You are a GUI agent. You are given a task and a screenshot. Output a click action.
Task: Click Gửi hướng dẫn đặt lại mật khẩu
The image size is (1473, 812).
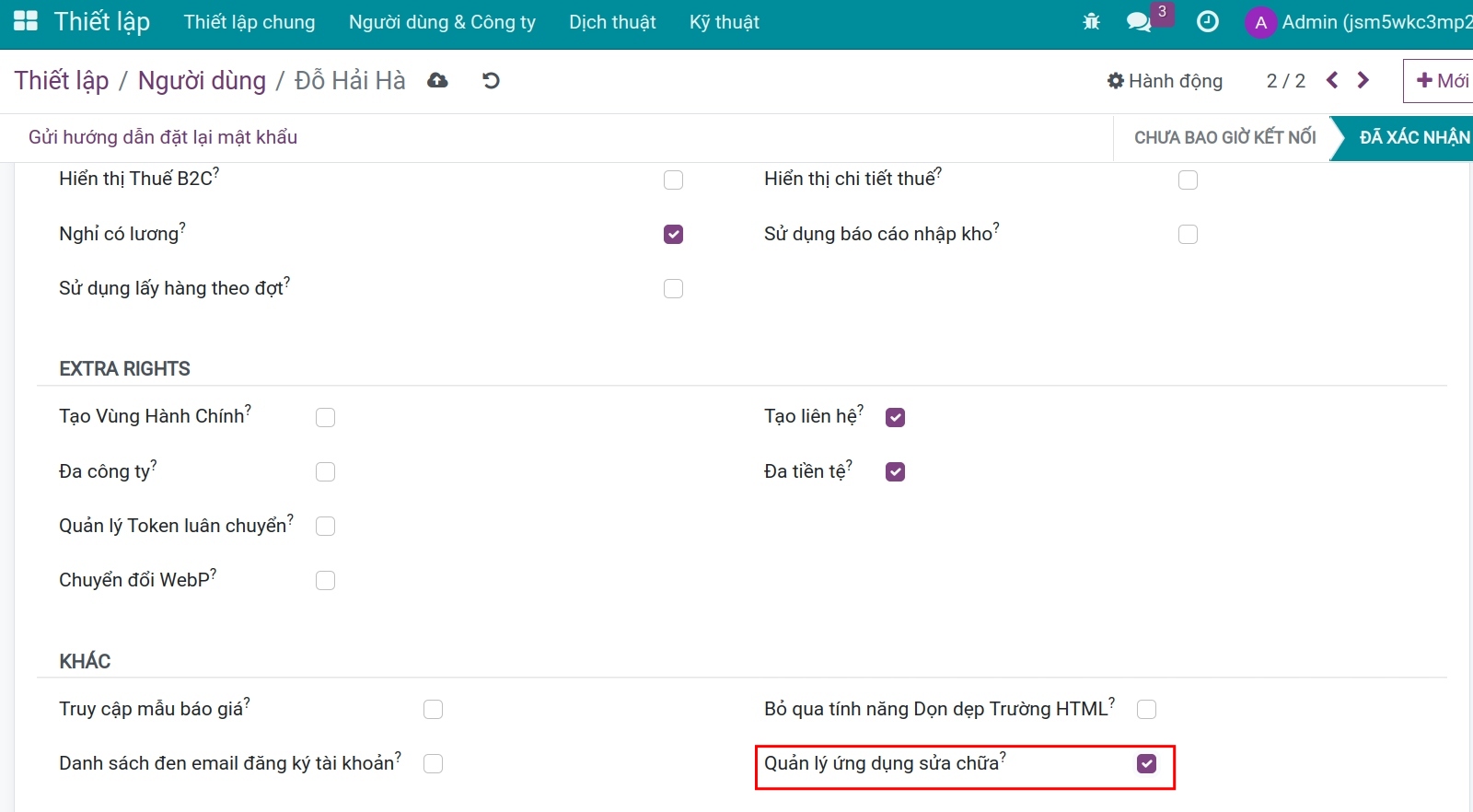[x=163, y=137]
